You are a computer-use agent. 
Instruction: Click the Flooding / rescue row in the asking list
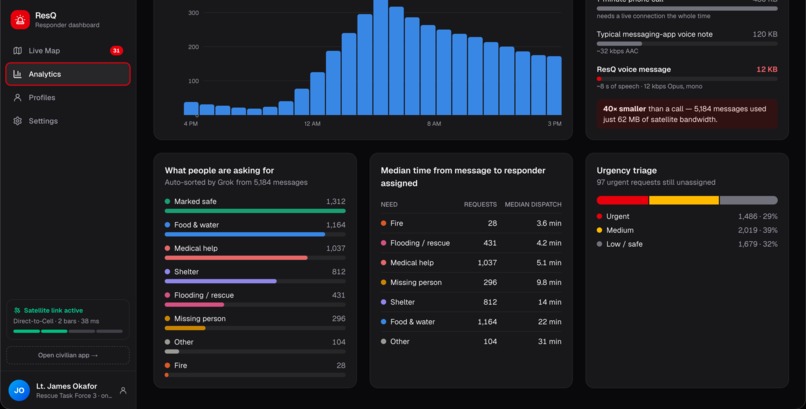255,300
